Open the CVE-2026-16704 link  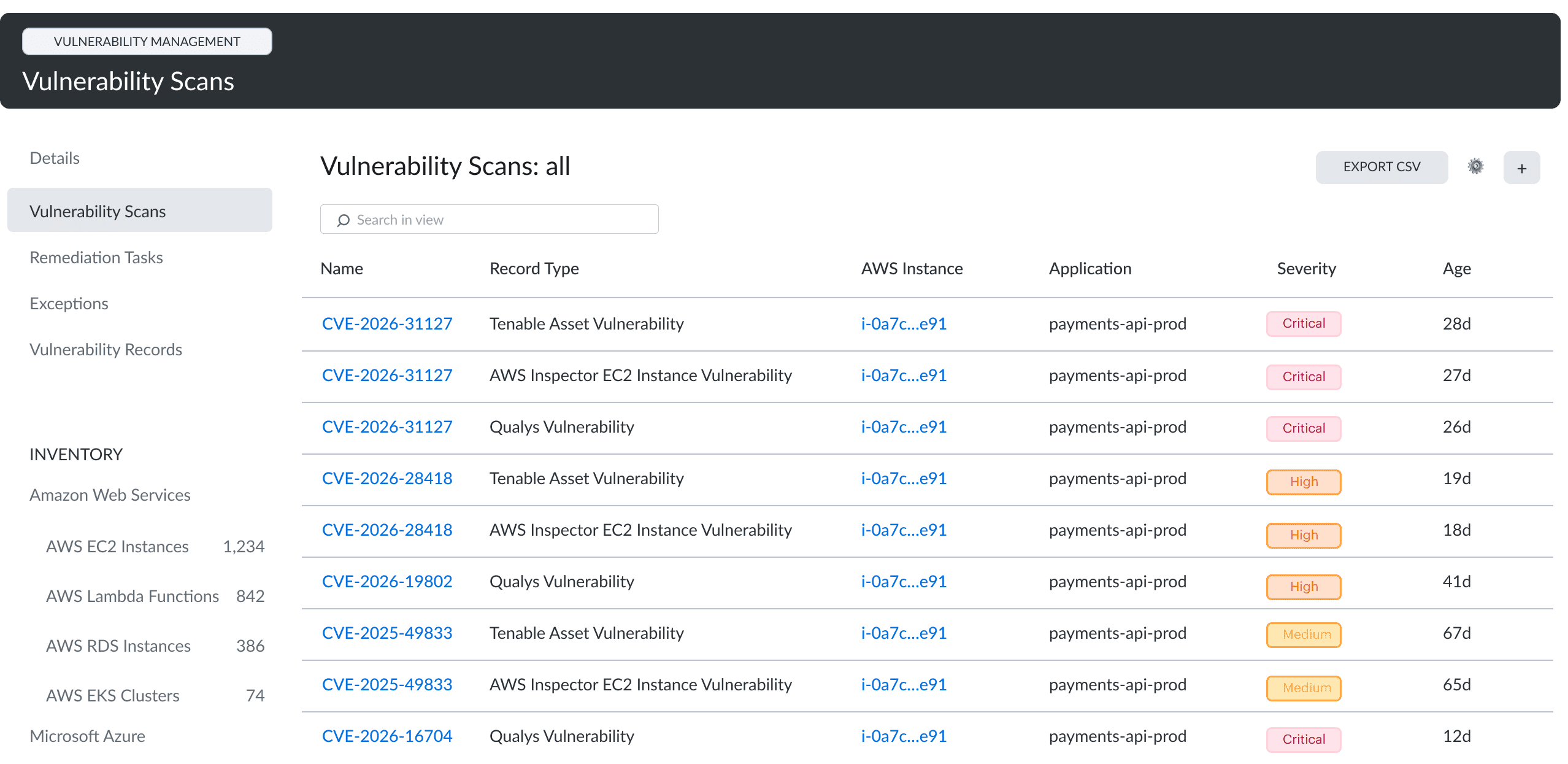(387, 736)
